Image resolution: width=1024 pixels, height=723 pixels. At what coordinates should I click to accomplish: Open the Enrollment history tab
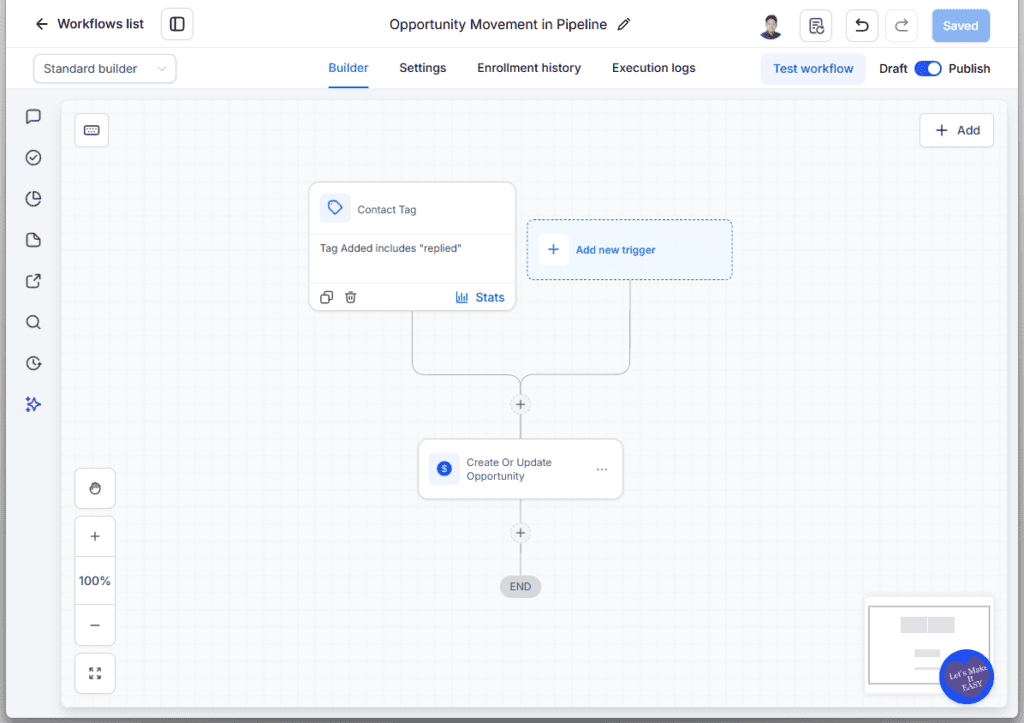pos(529,68)
